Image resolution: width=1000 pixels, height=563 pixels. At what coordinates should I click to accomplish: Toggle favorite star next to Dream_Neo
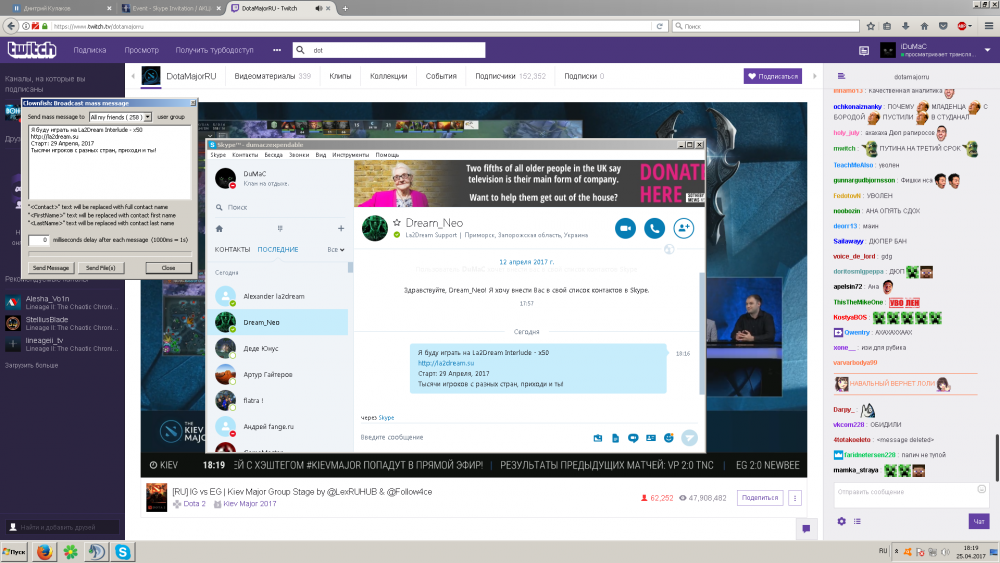[397, 222]
